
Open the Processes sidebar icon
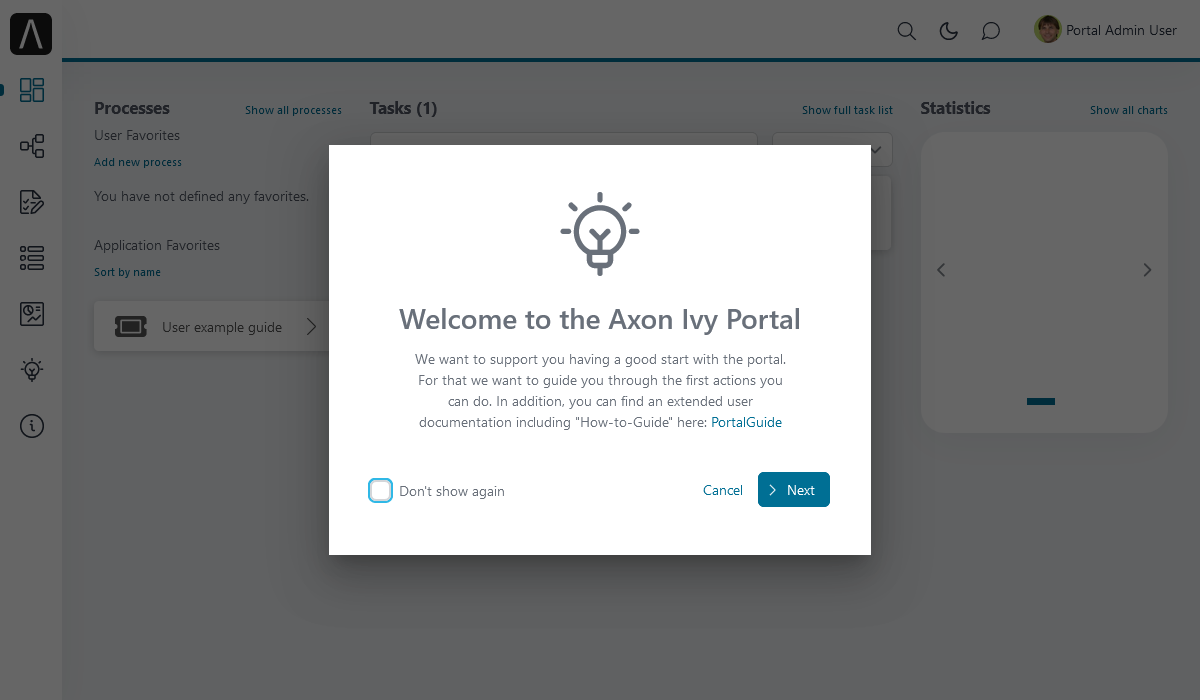pos(32,146)
